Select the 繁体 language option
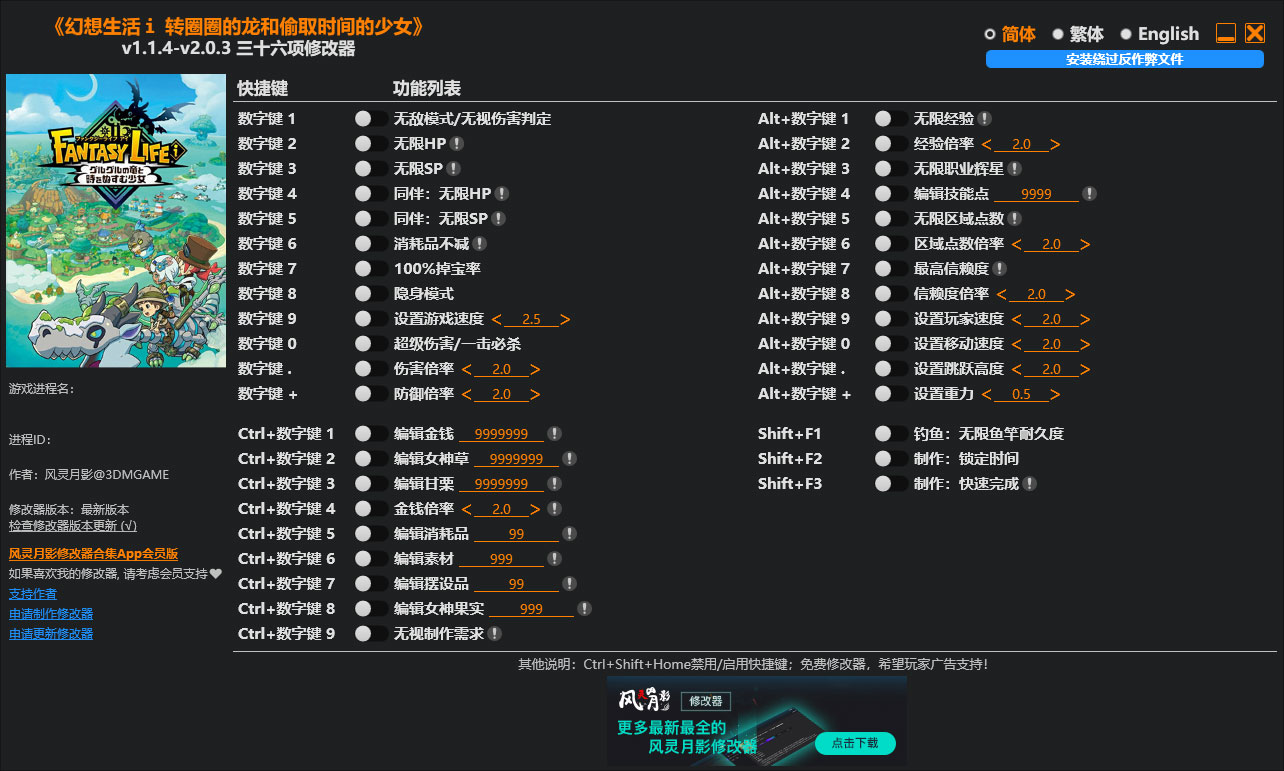 1059,33
